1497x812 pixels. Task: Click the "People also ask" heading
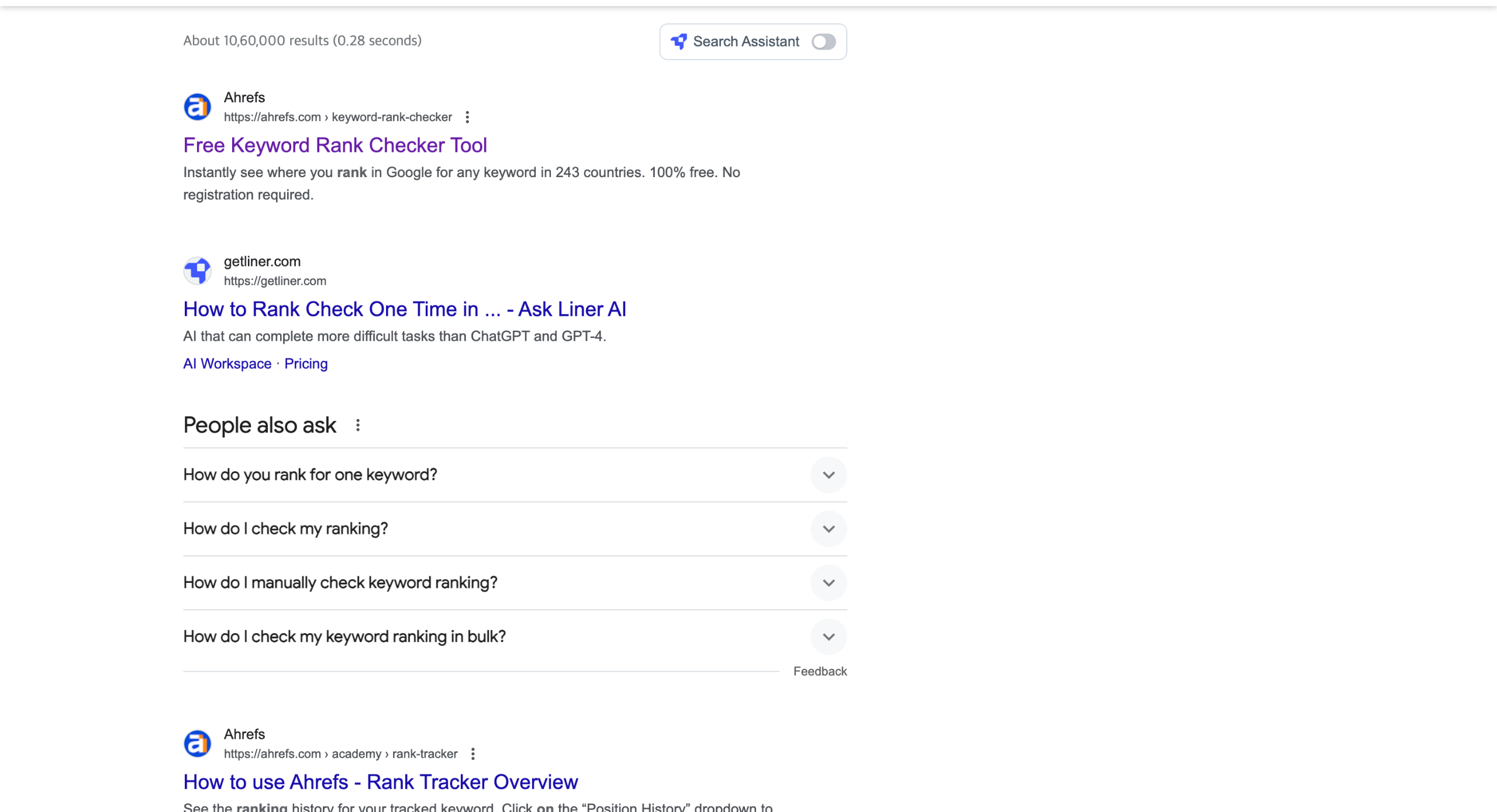coord(260,425)
